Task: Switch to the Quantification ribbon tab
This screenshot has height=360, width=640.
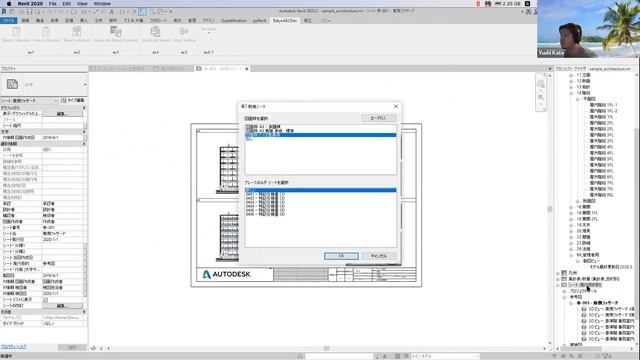Action: pyautogui.click(x=234, y=20)
